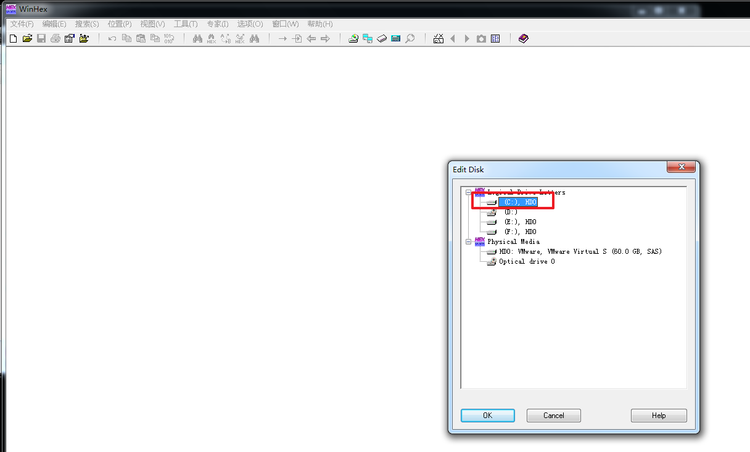Open the 视图(V) menu
Viewport: 750px width, 452px height.
153,24
